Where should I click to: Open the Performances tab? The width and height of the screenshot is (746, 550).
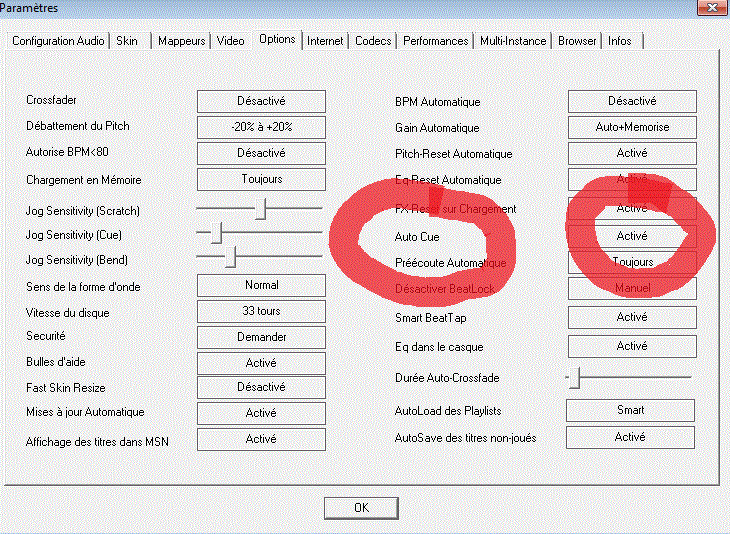[436, 41]
